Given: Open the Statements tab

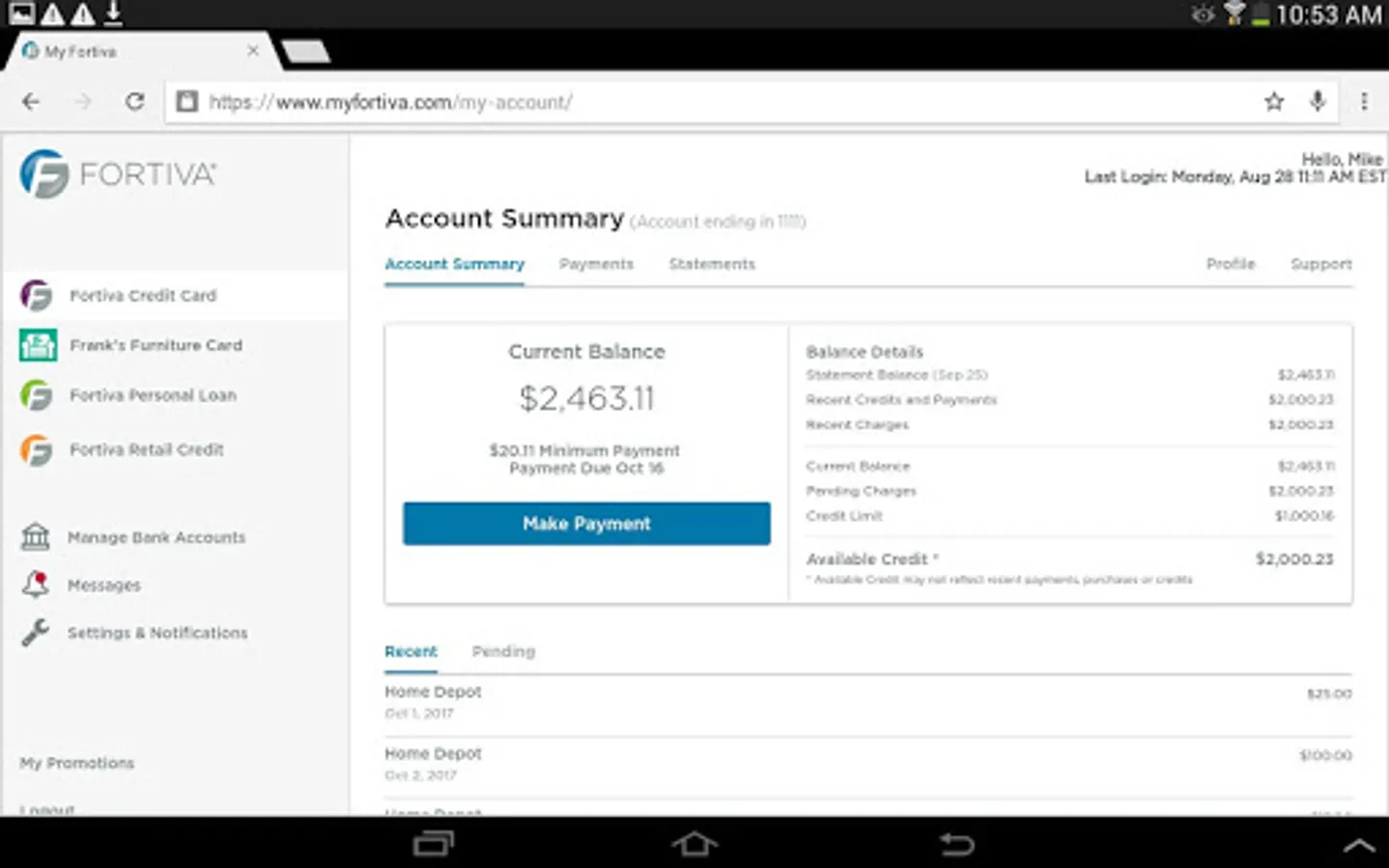Looking at the screenshot, I should coord(712,264).
